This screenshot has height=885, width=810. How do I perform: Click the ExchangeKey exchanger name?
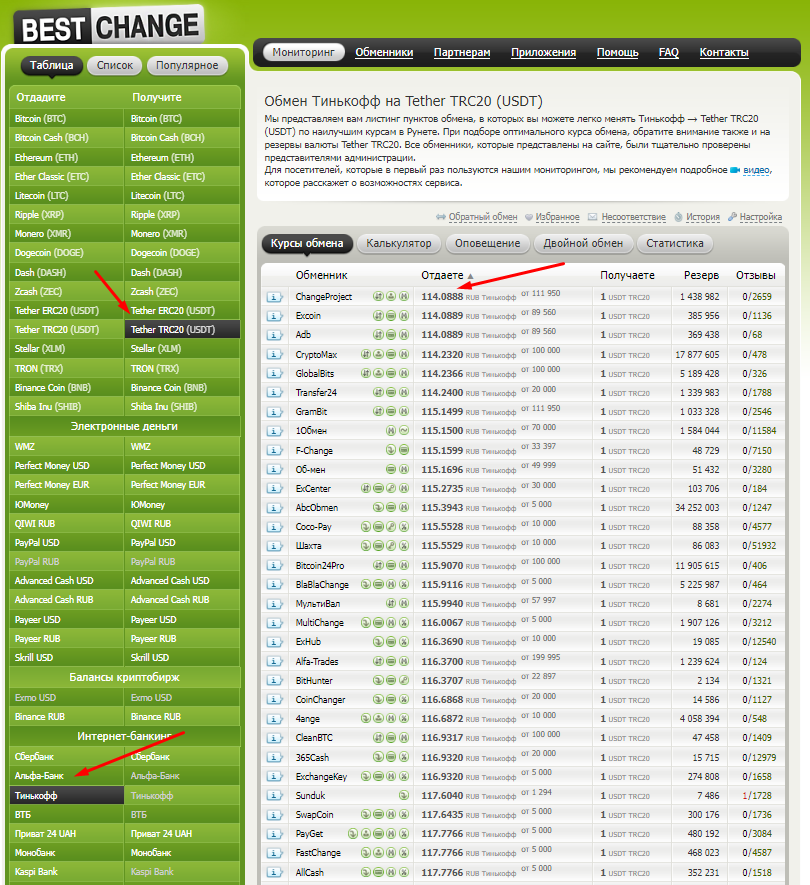pos(321,777)
